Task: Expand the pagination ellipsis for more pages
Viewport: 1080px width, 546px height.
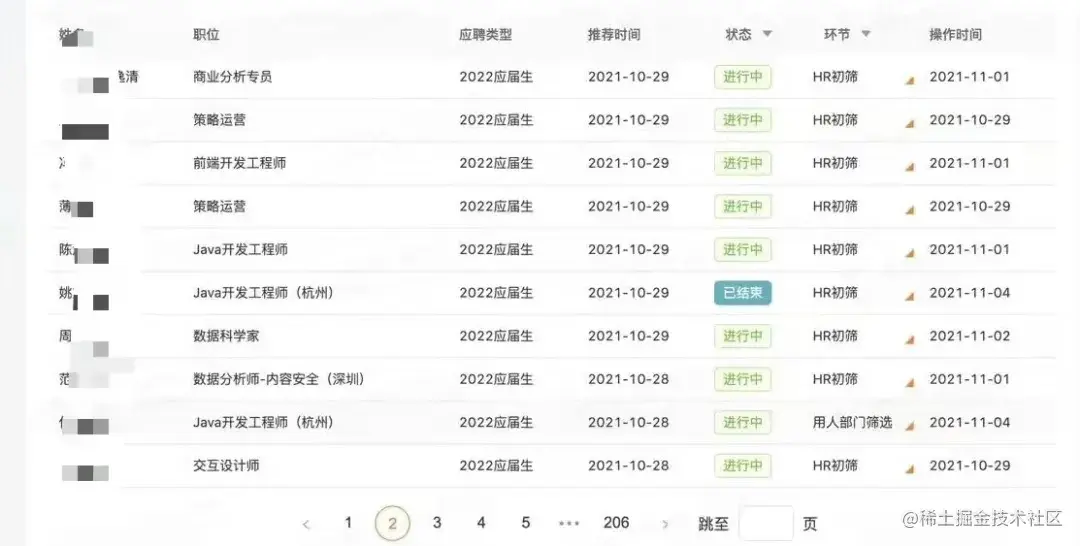Action: coord(569,524)
